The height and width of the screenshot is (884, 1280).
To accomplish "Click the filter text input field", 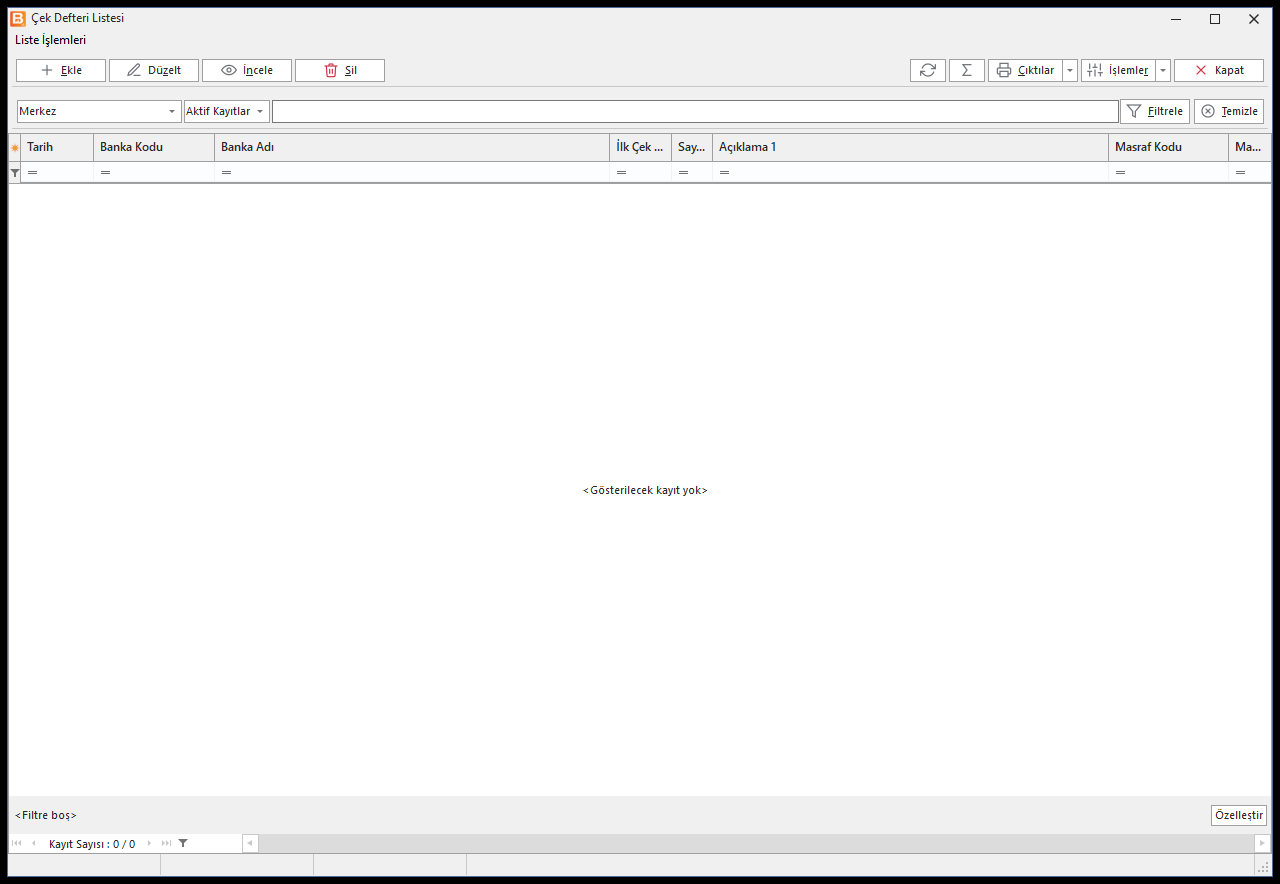I will pyautogui.click(x=695, y=111).
